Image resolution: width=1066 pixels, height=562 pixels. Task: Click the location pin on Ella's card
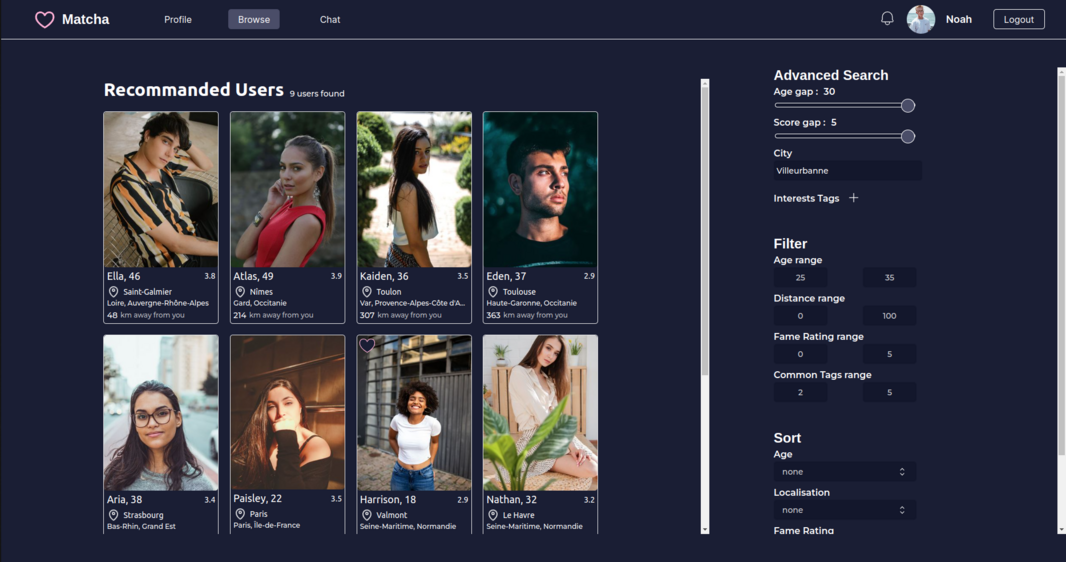(x=114, y=292)
